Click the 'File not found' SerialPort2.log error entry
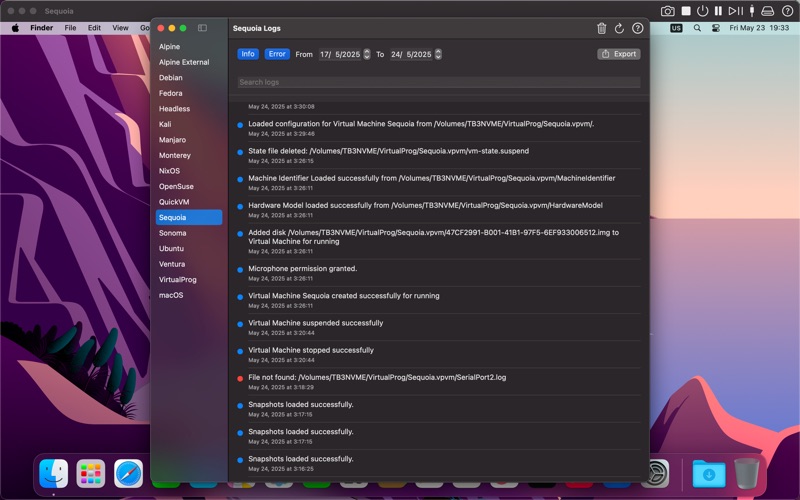Viewport: 800px width, 500px height. click(x=439, y=382)
